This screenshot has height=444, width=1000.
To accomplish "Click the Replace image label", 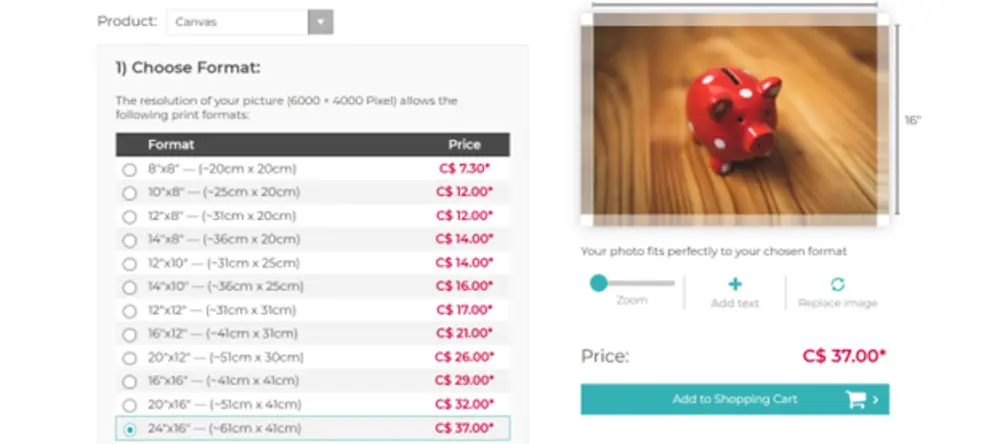I will [837, 303].
